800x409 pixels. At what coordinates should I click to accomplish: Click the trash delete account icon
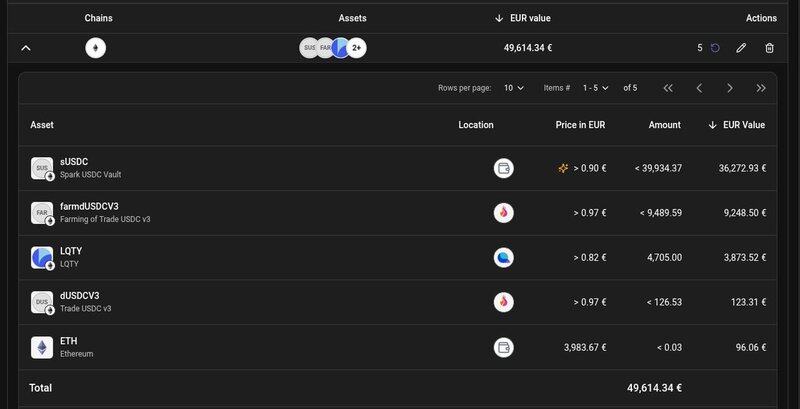click(769, 48)
